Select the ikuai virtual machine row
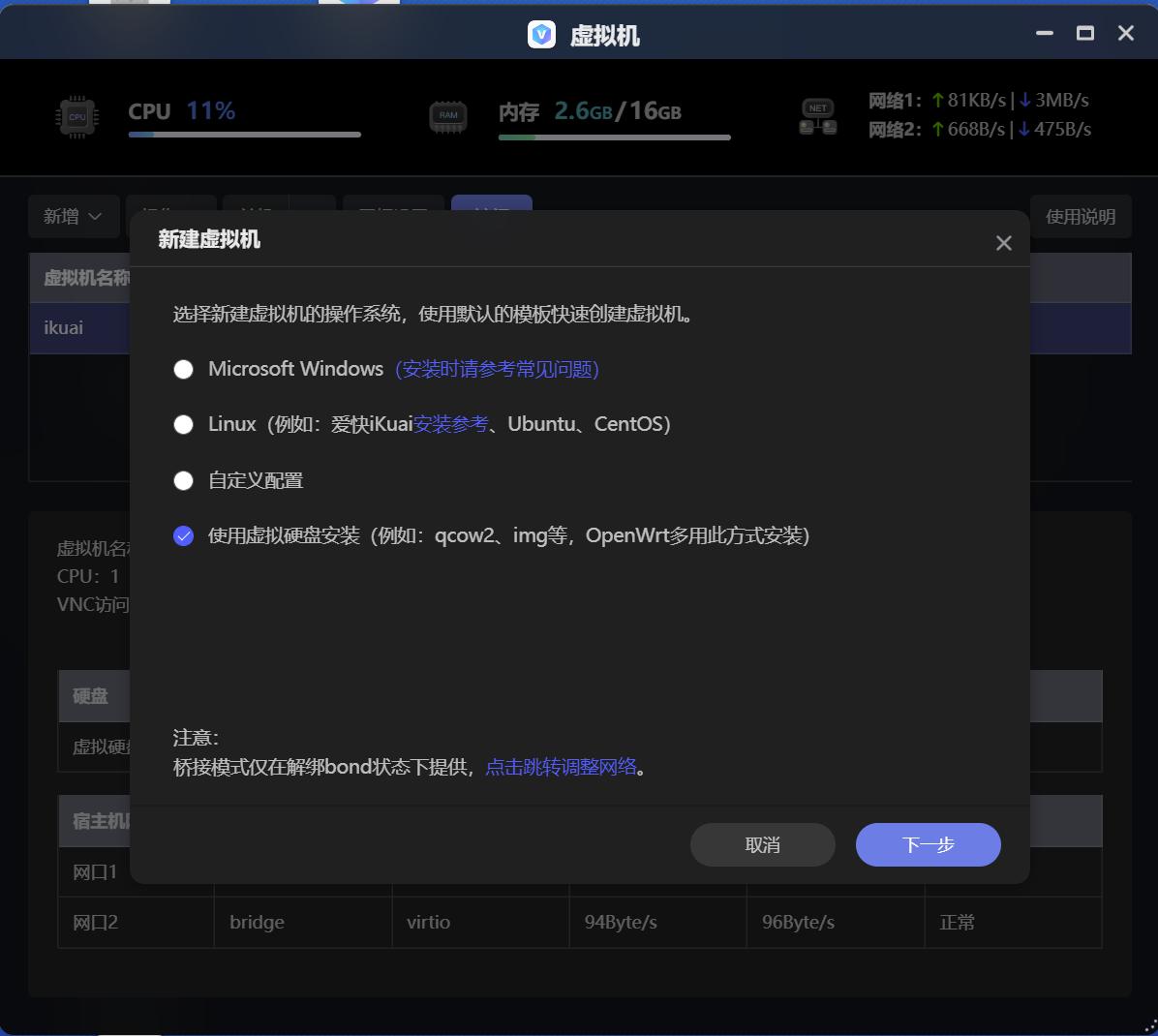The image size is (1158, 1036). coord(62,327)
